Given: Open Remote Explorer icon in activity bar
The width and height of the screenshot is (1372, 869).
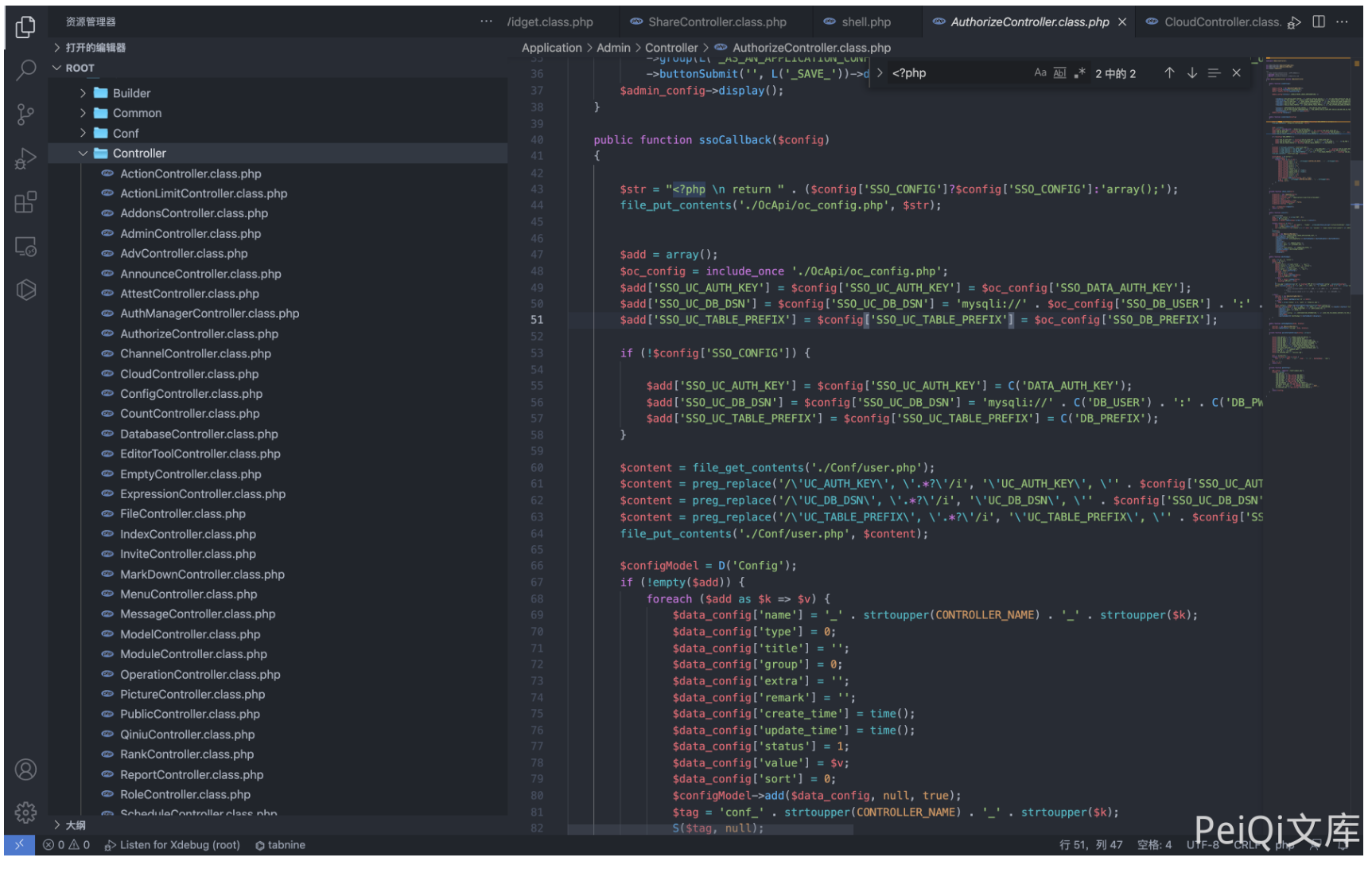Looking at the screenshot, I should pyautogui.click(x=25, y=247).
